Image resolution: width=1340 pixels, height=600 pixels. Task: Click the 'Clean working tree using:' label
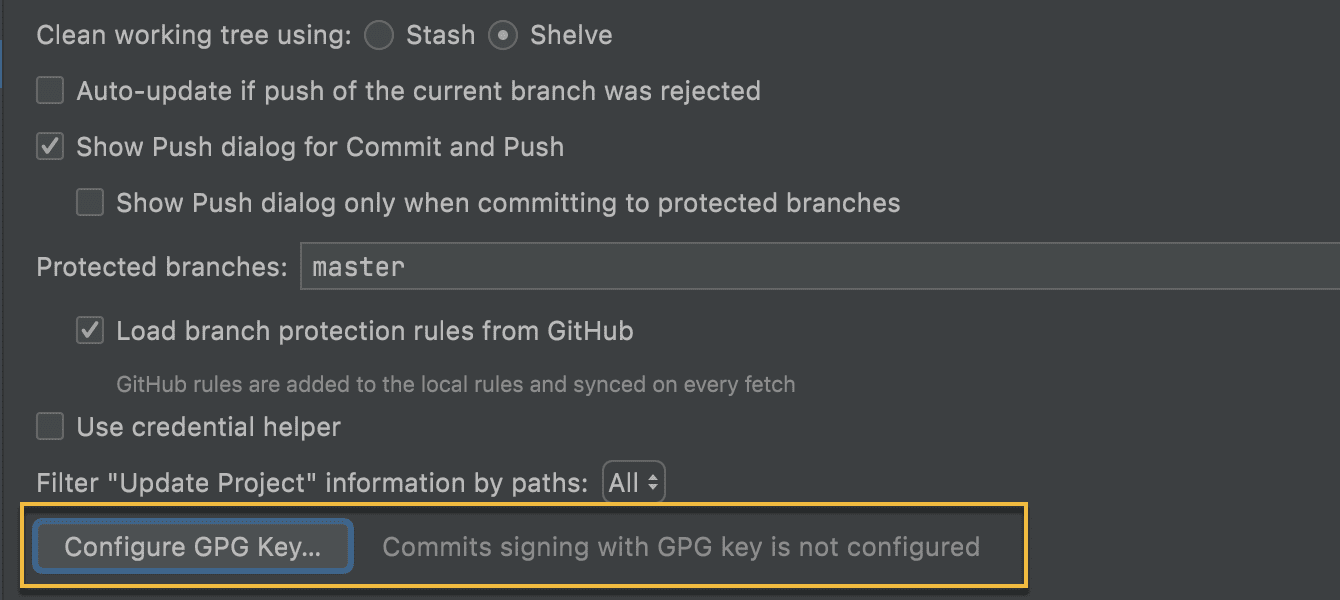pos(194,36)
